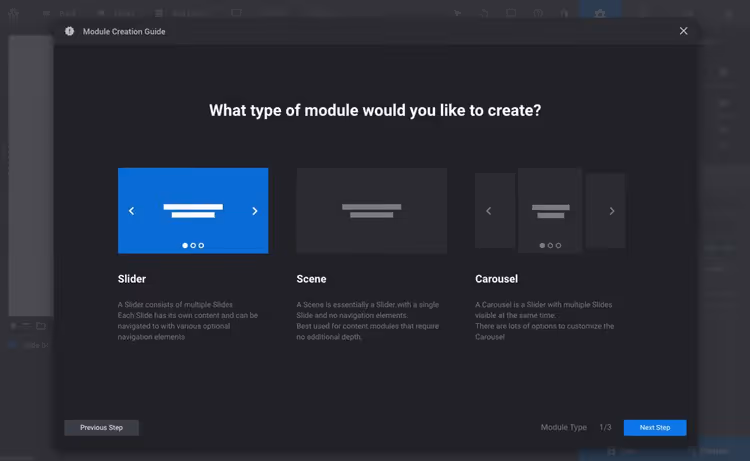Click the "Module Creation Guide" title text

coord(124,32)
